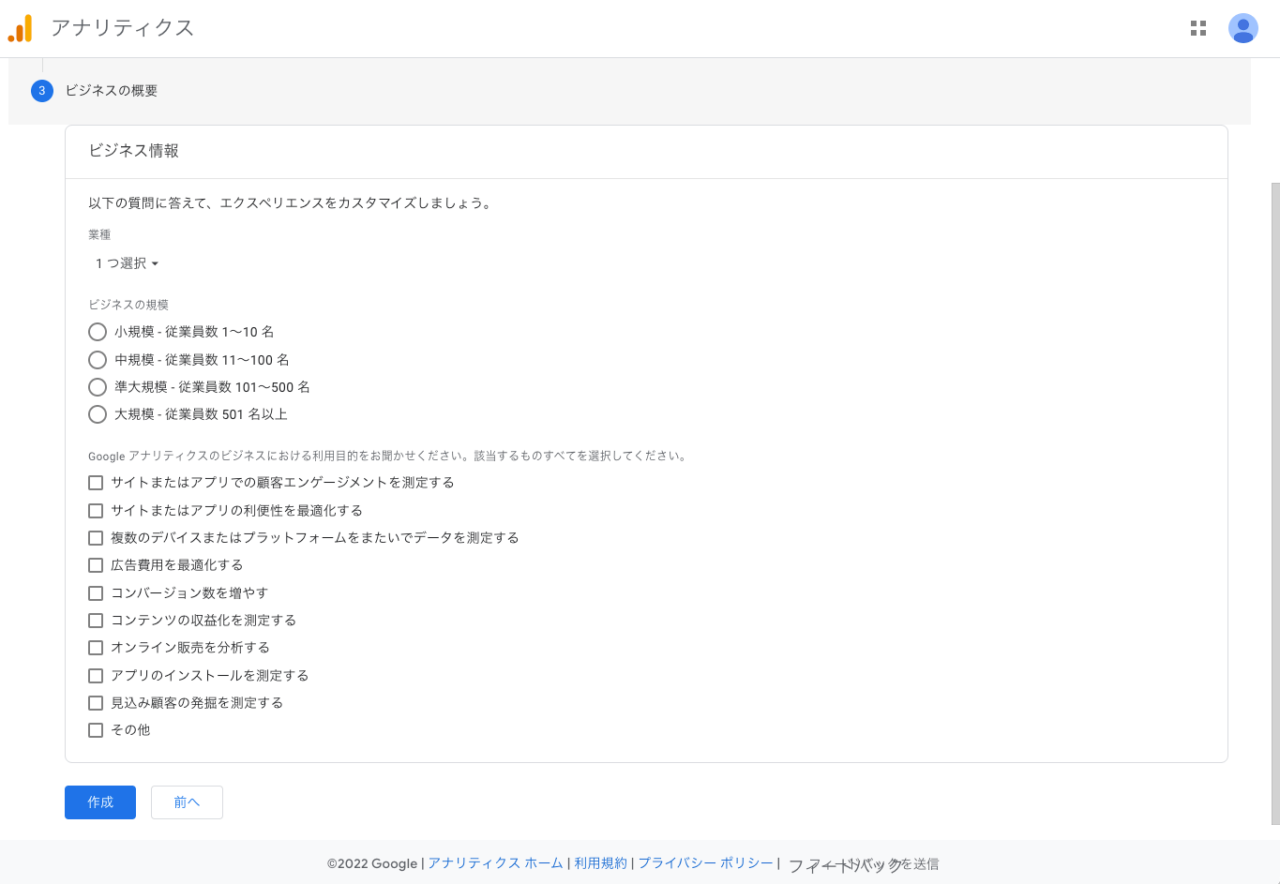The width and height of the screenshot is (1280, 884).
Task: Check 顧客エンゲージメントを測定する checkbox
Action: [x=96, y=483]
